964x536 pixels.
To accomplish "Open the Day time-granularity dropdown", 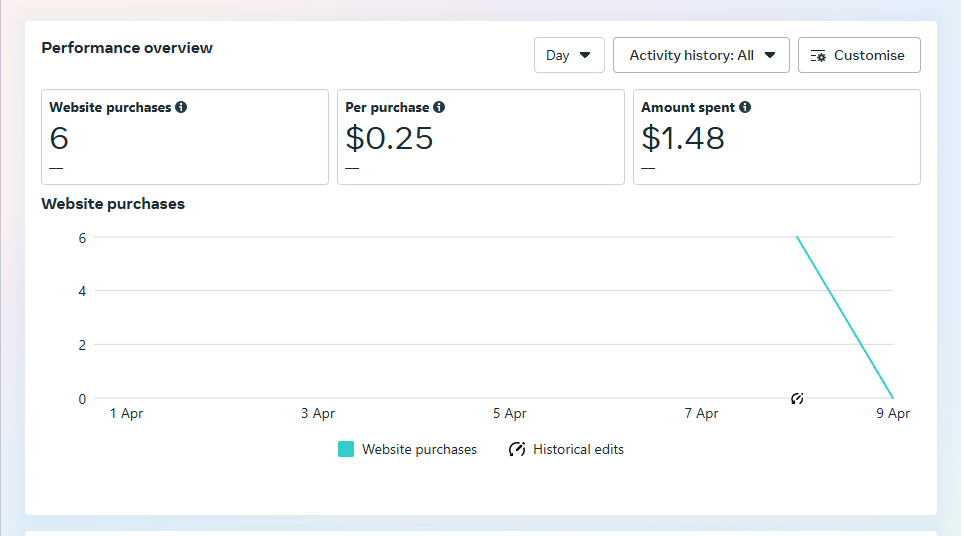I will (568, 55).
